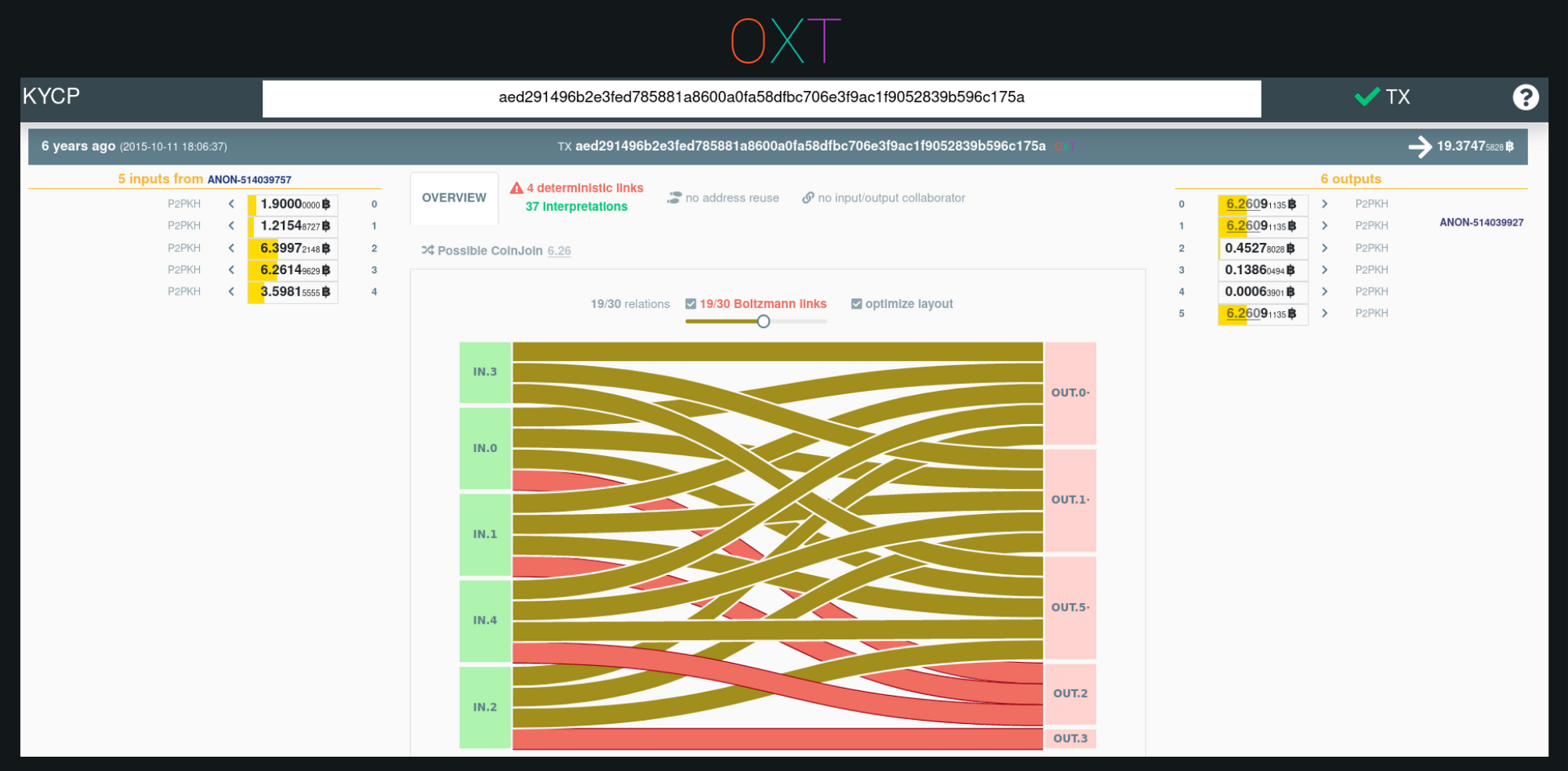Click the relations slider handle
Image resolution: width=1568 pixels, height=771 pixels.
click(763, 321)
